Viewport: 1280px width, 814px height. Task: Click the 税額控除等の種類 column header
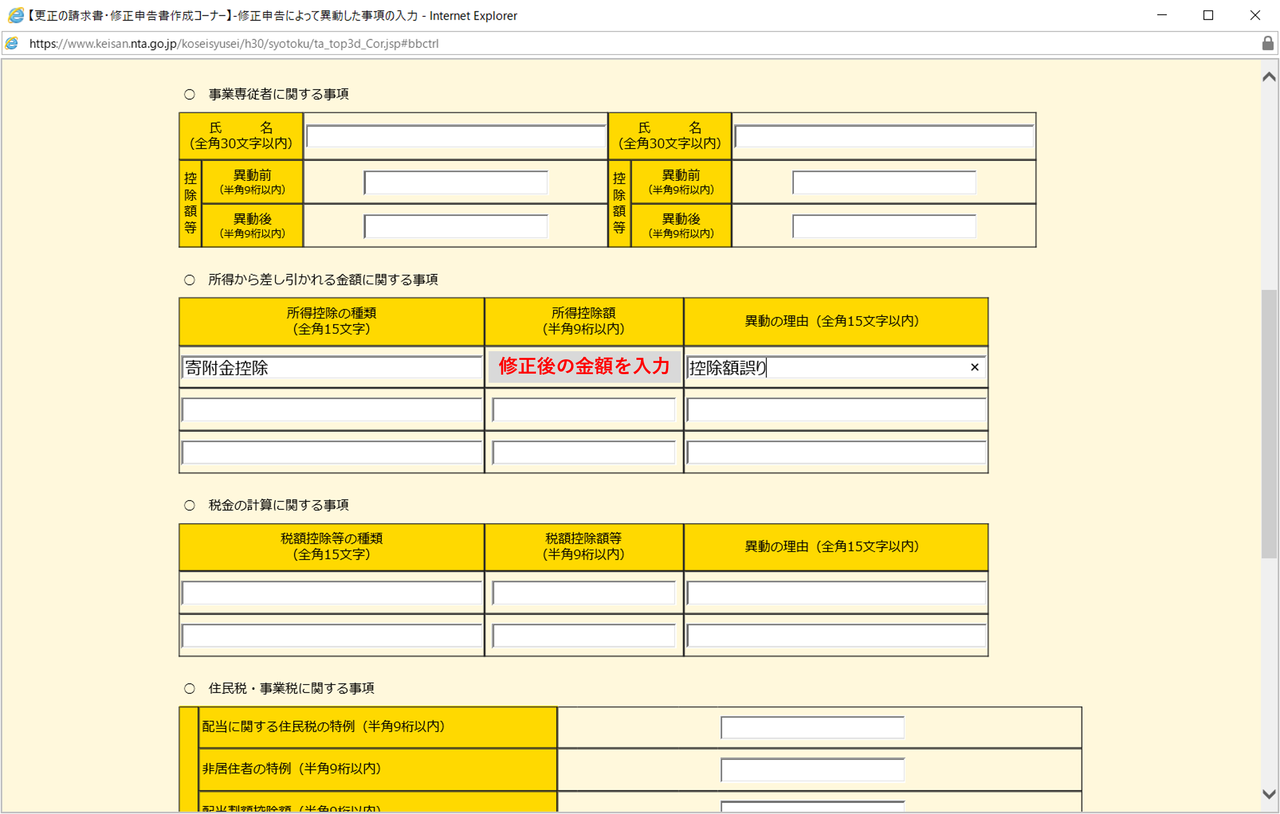tap(332, 546)
